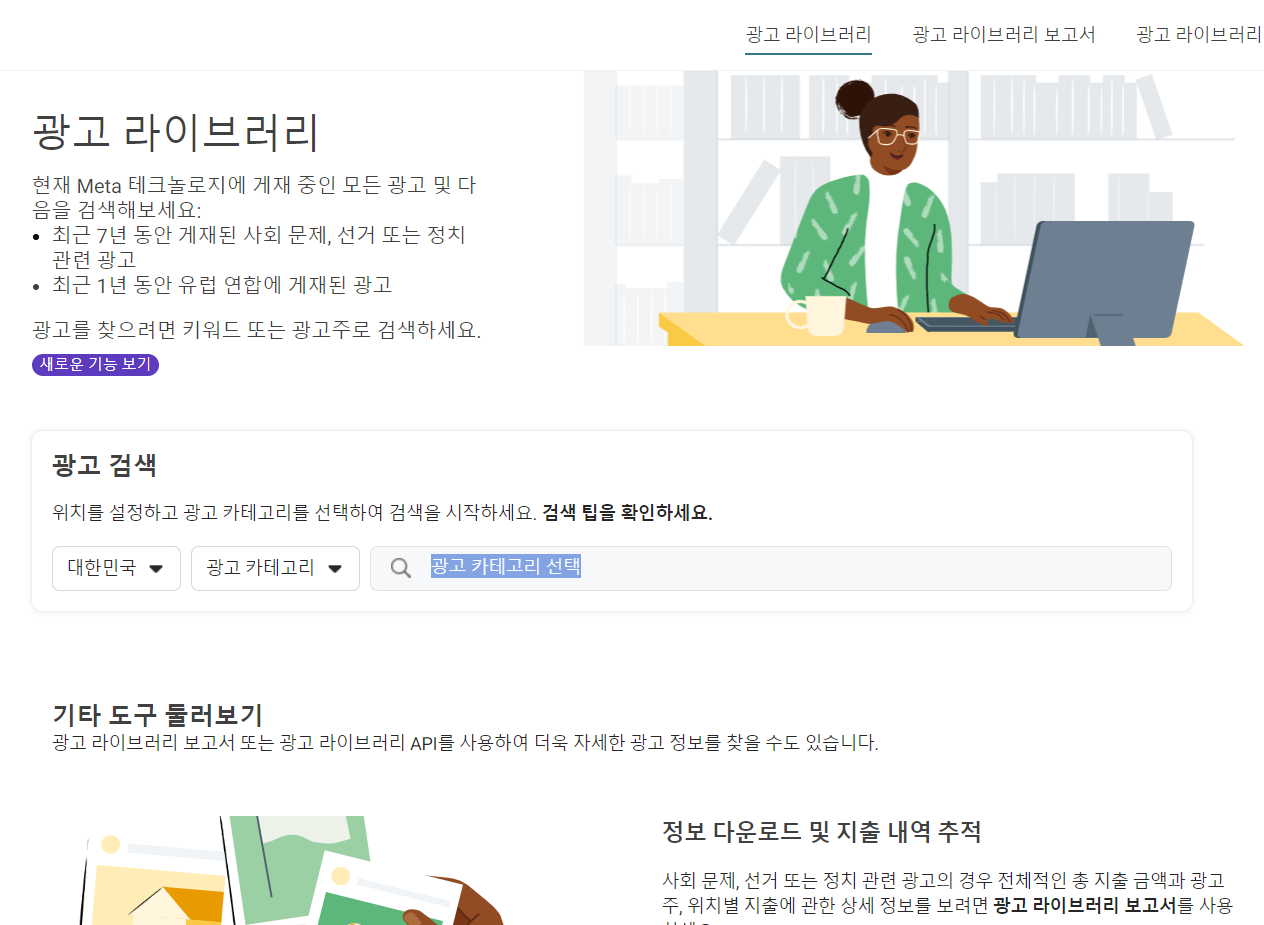Click the 대한민국 dropdown arrow icon
The width and height of the screenshot is (1264, 925).
pyautogui.click(x=156, y=569)
